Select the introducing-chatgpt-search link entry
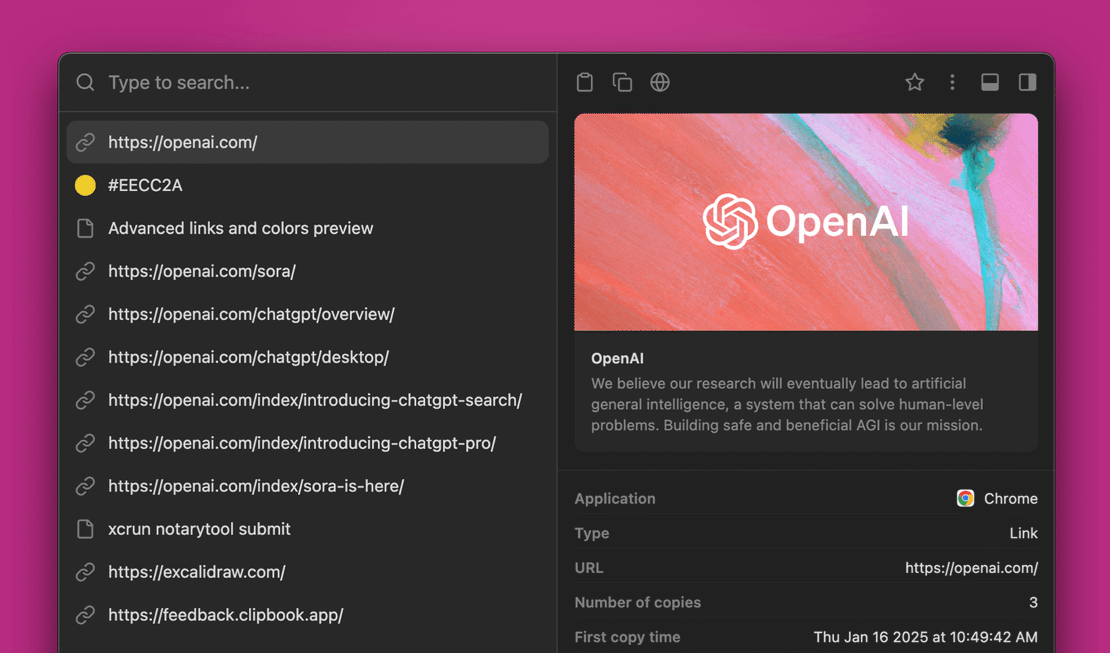The width and height of the screenshot is (1110, 653). [x=307, y=400]
